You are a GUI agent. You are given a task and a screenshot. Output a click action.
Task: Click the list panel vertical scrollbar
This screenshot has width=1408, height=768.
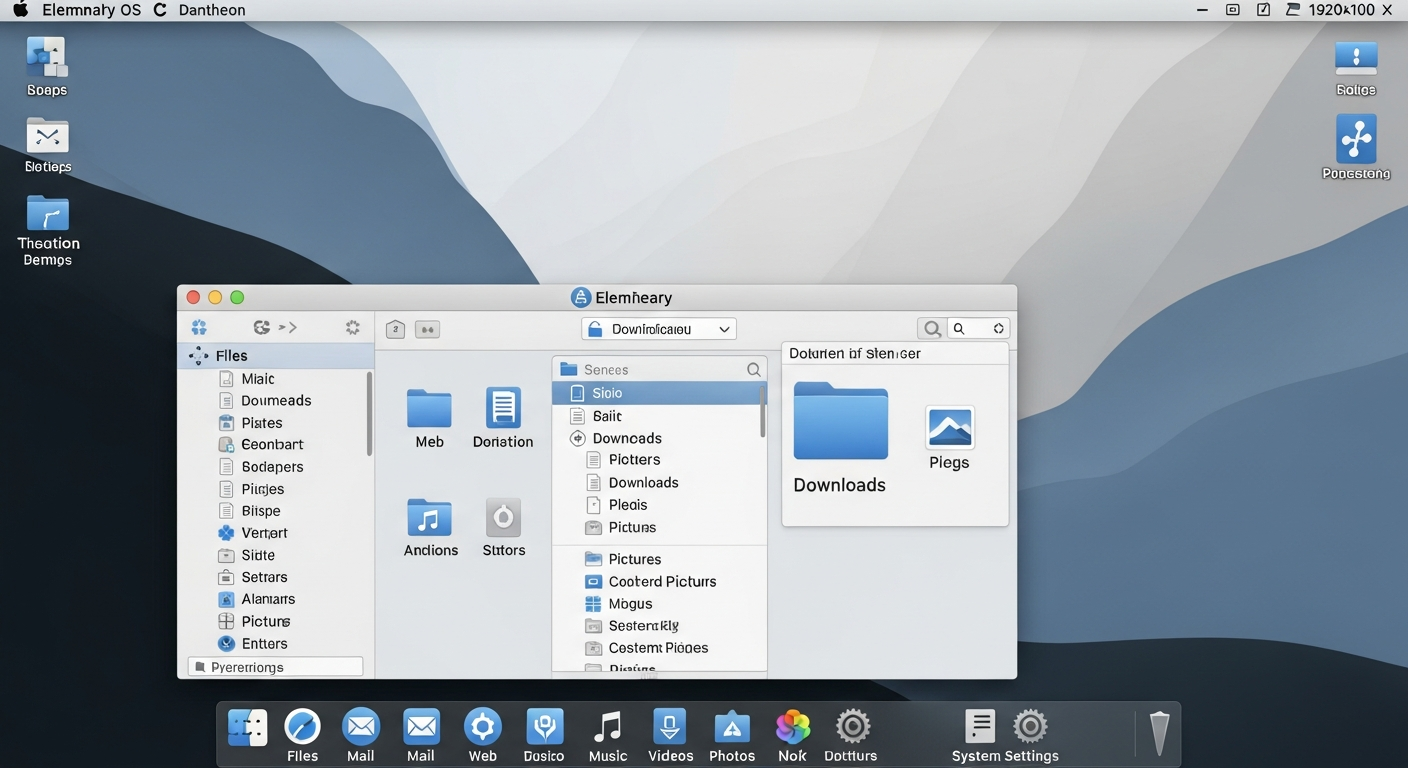point(763,411)
